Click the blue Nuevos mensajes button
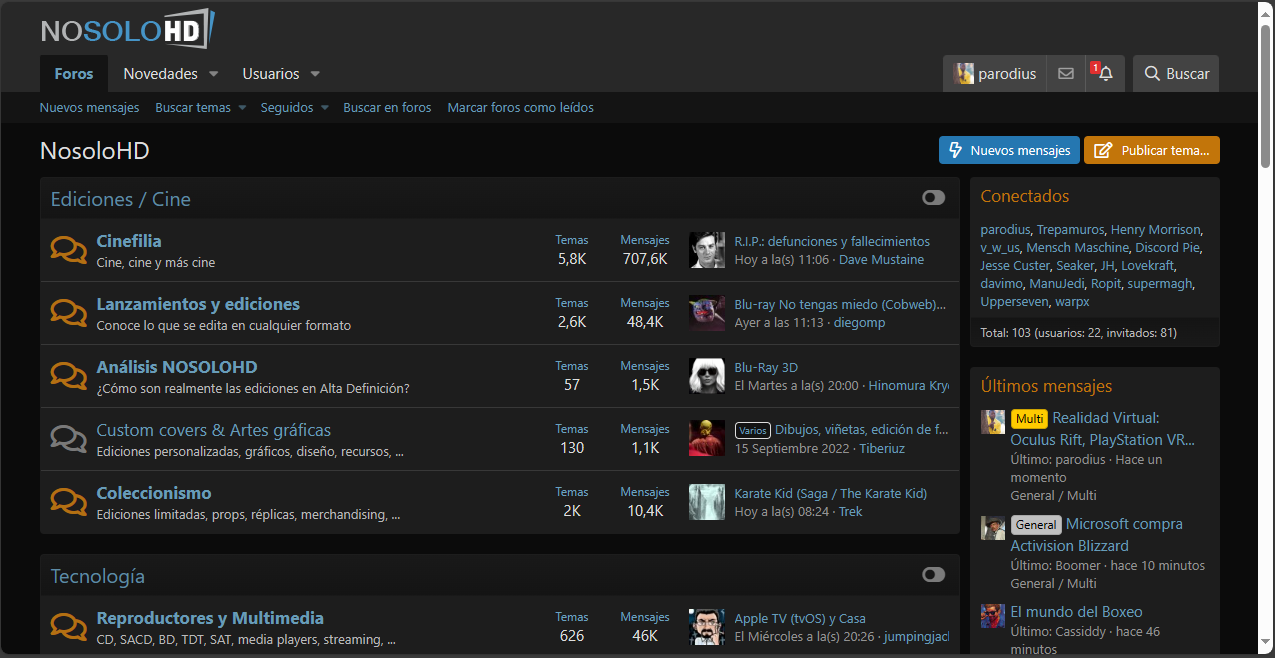The height and width of the screenshot is (658, 1275). point(1009,150)
